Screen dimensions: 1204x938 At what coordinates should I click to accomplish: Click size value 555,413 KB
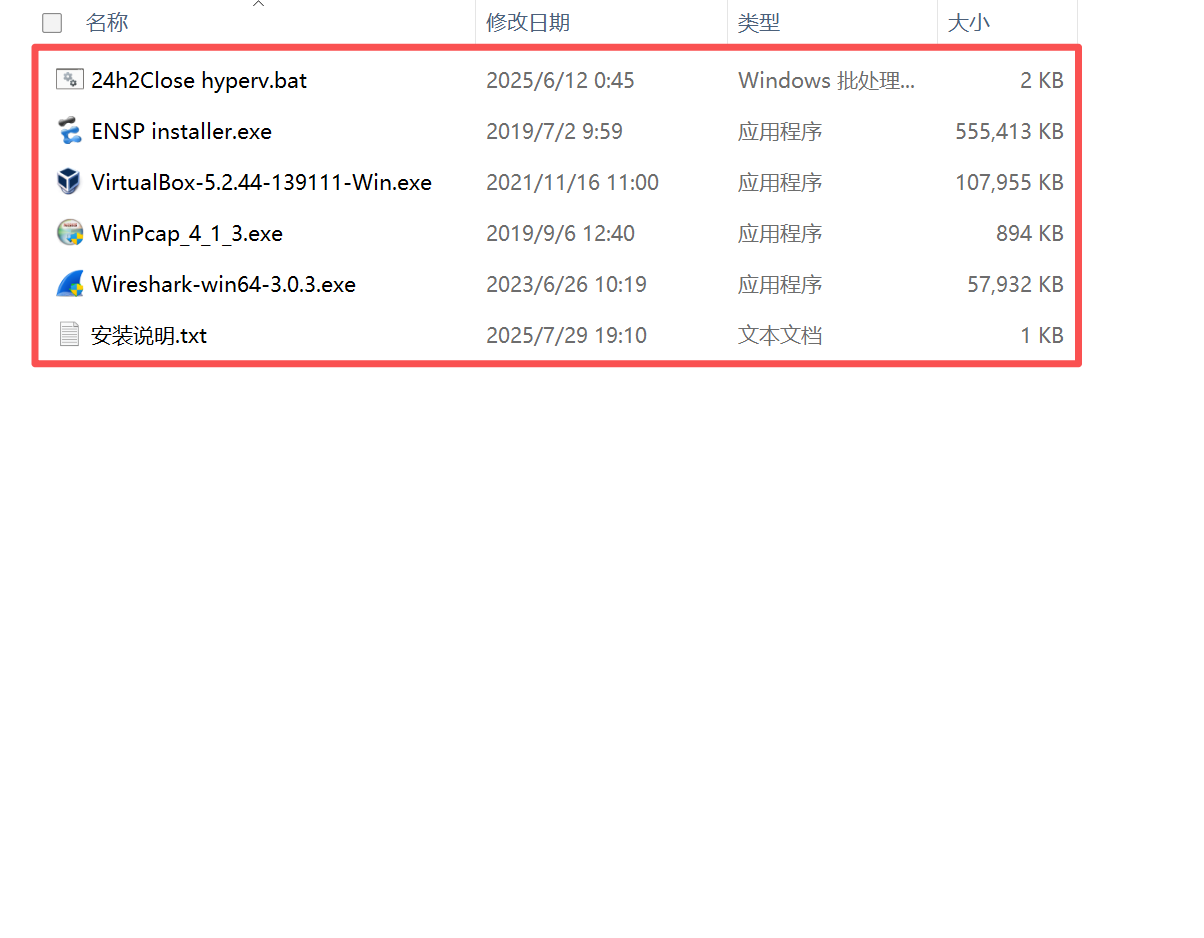[1009, 131]
